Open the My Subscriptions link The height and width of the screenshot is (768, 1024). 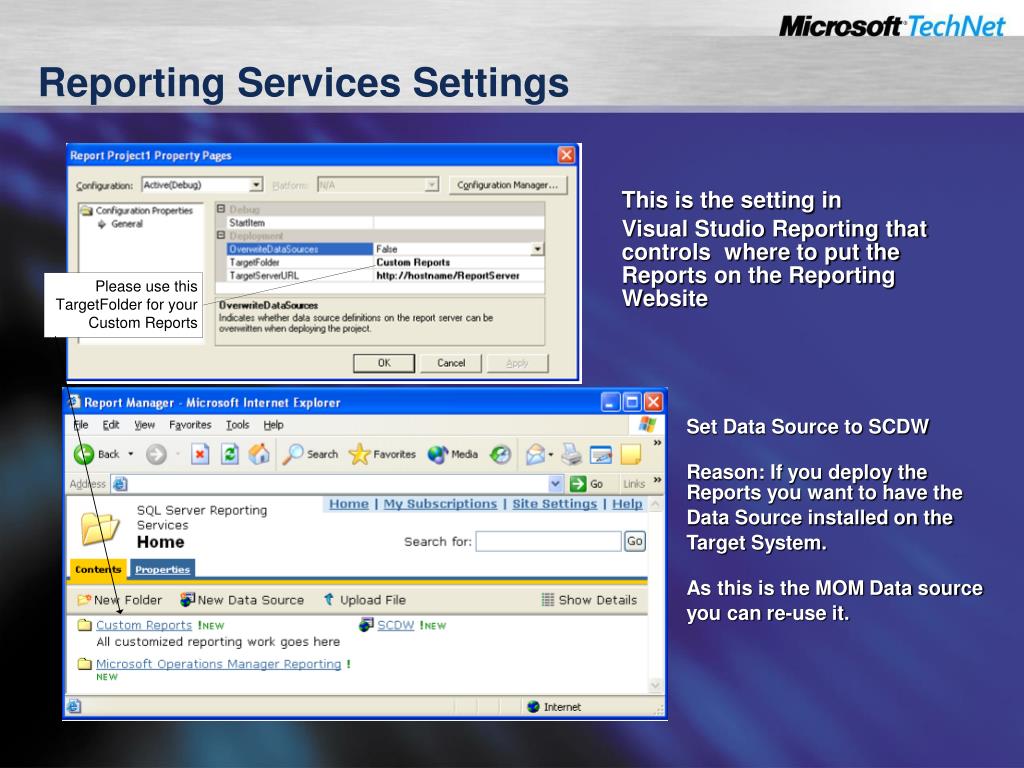(x=440, y=504)
